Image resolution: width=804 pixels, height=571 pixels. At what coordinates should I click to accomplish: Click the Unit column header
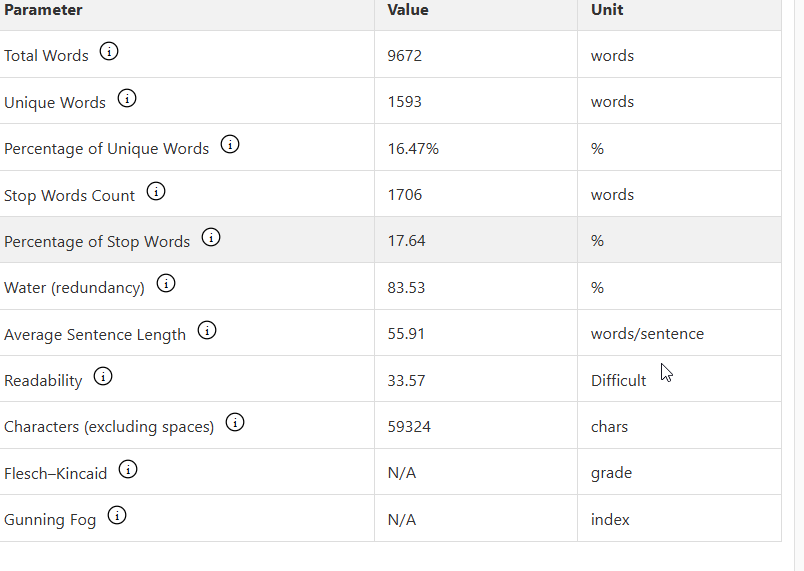607,10
